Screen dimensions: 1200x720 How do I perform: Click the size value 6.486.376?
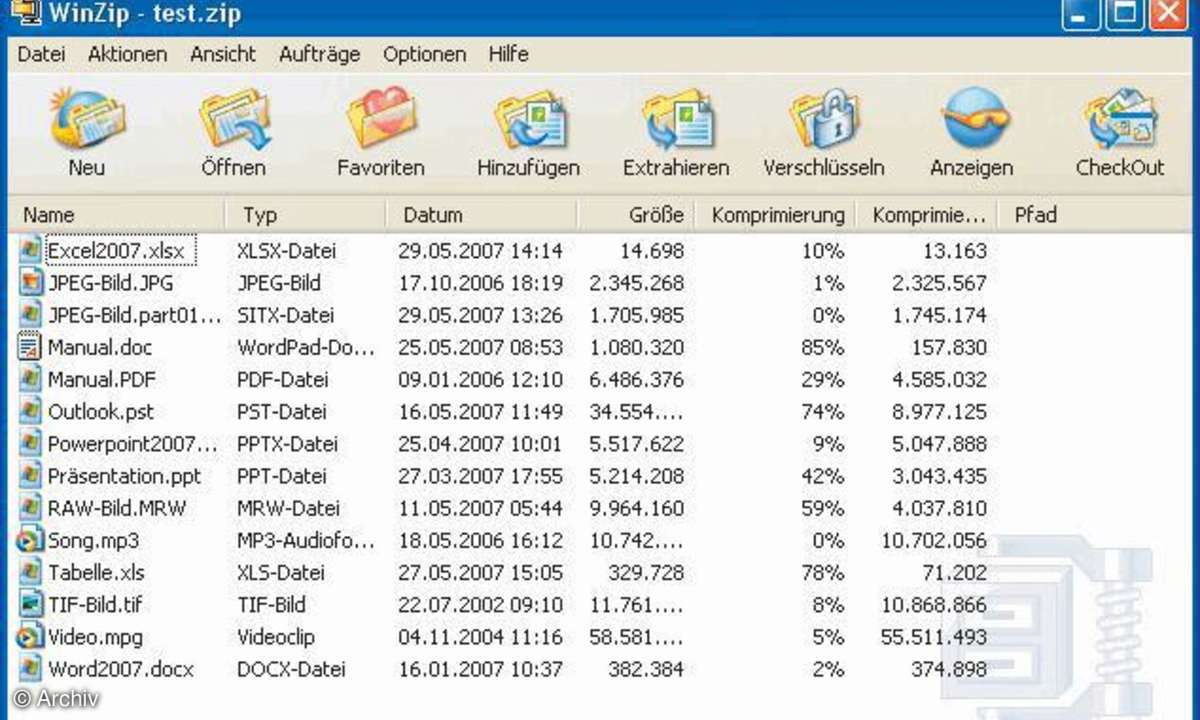pos(637,379)
